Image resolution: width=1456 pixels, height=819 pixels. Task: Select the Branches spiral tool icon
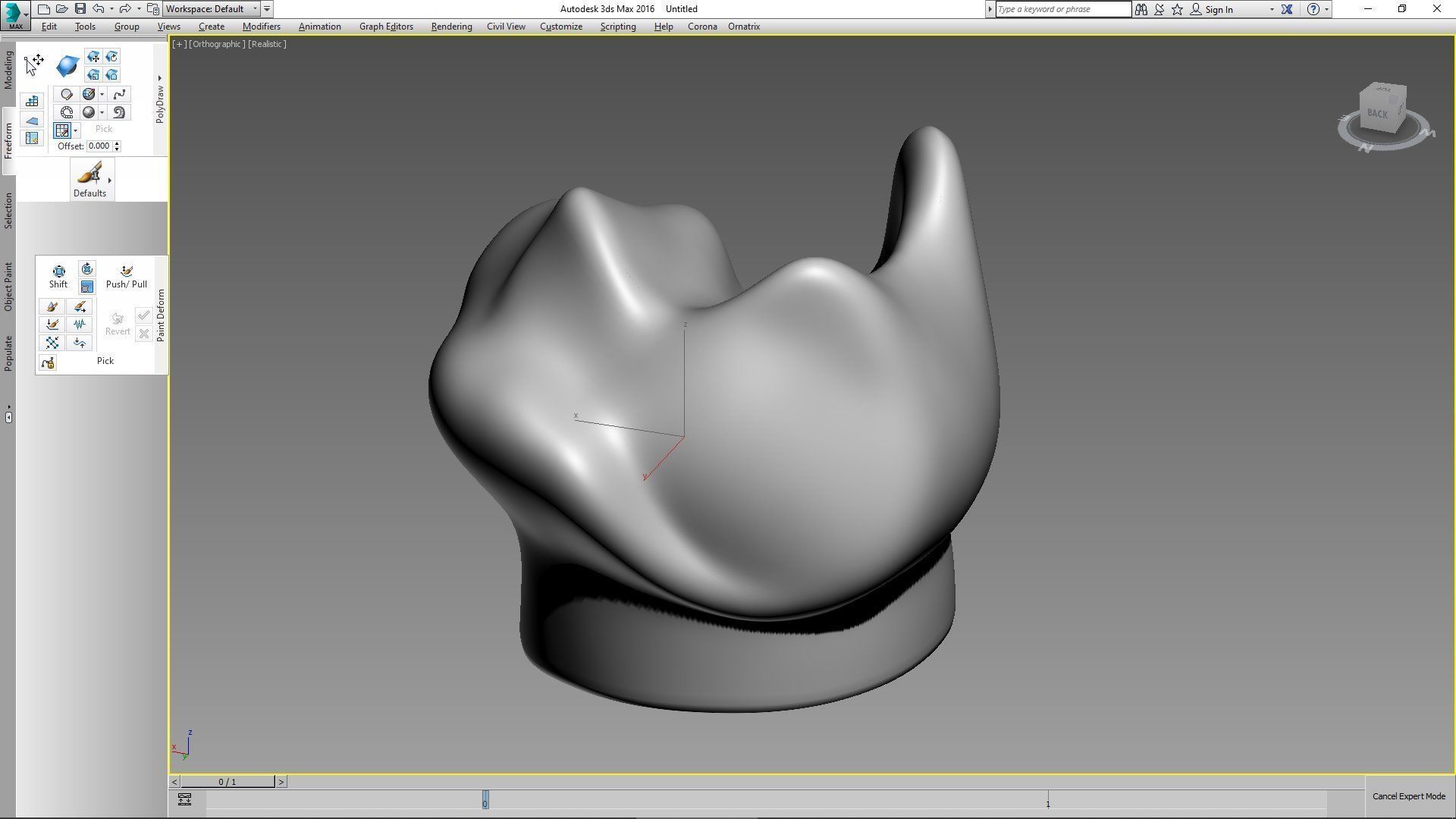point(119,112)
